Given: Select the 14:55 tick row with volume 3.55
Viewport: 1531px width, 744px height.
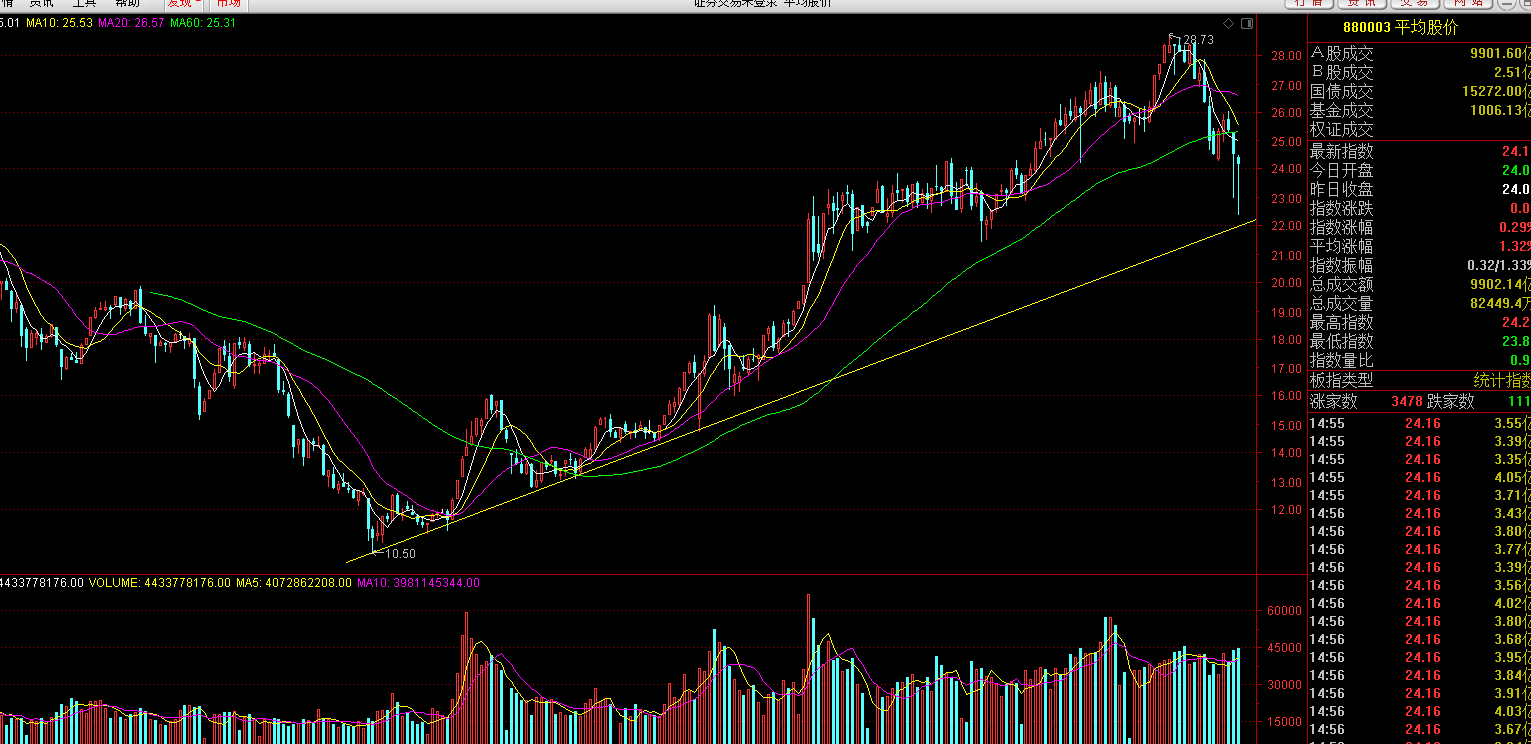Looking at the screenshot, I should [1420, 423].
